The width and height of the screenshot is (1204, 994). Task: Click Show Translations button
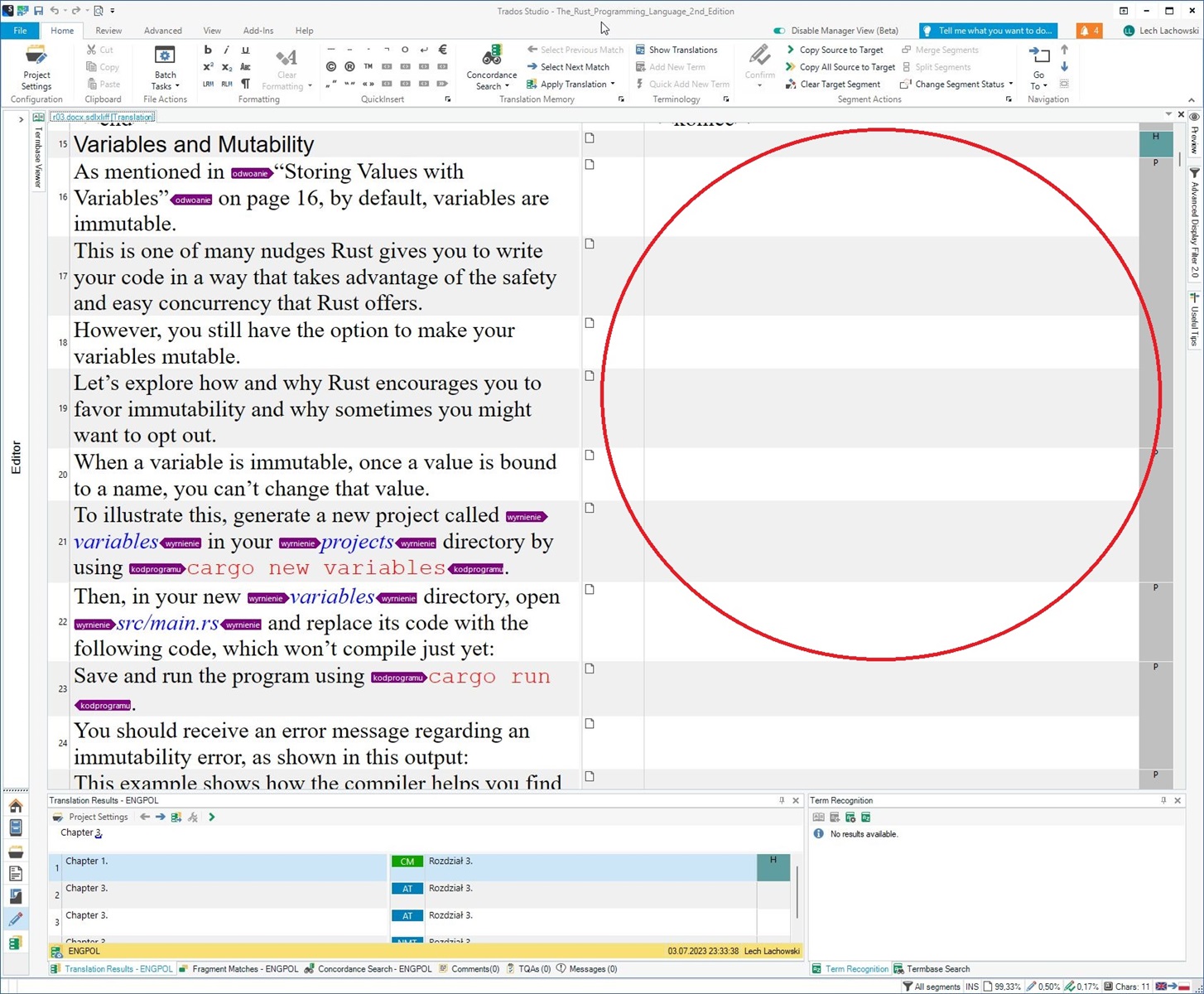coord(677,50)
